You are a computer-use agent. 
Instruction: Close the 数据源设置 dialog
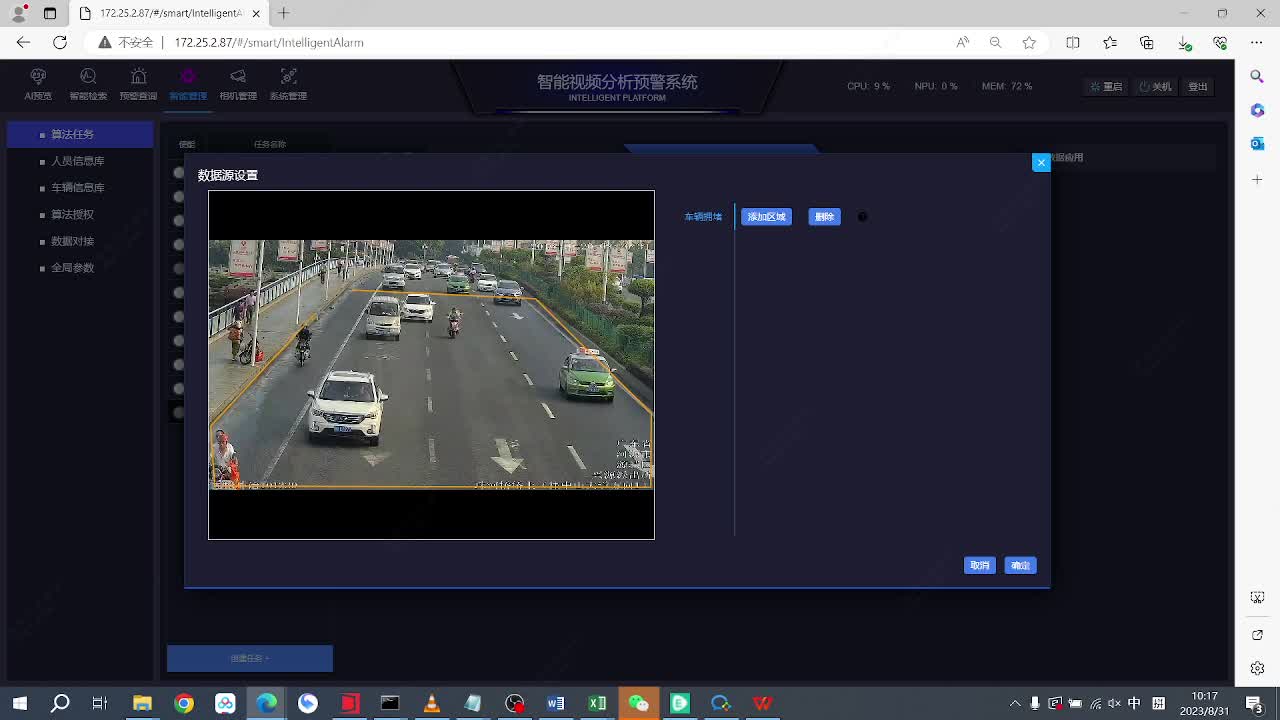pyautogui.click(x=1041, y=162)
